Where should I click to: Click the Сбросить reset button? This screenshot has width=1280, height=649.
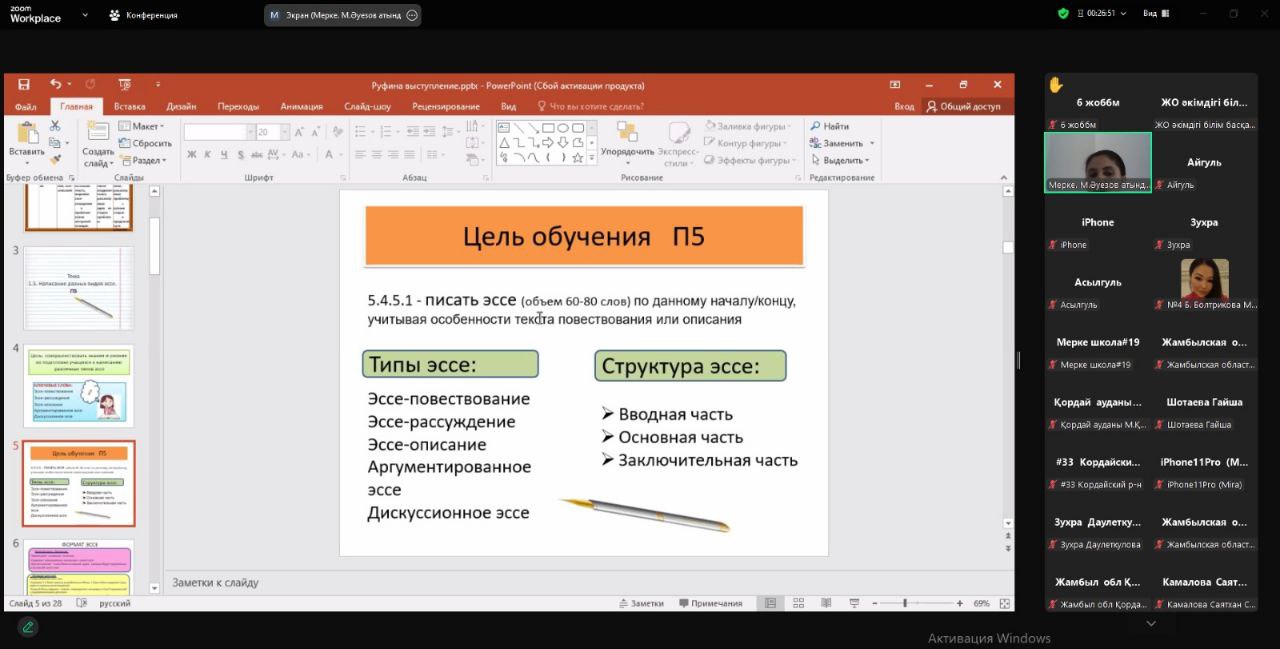click(x=145, y=143)
